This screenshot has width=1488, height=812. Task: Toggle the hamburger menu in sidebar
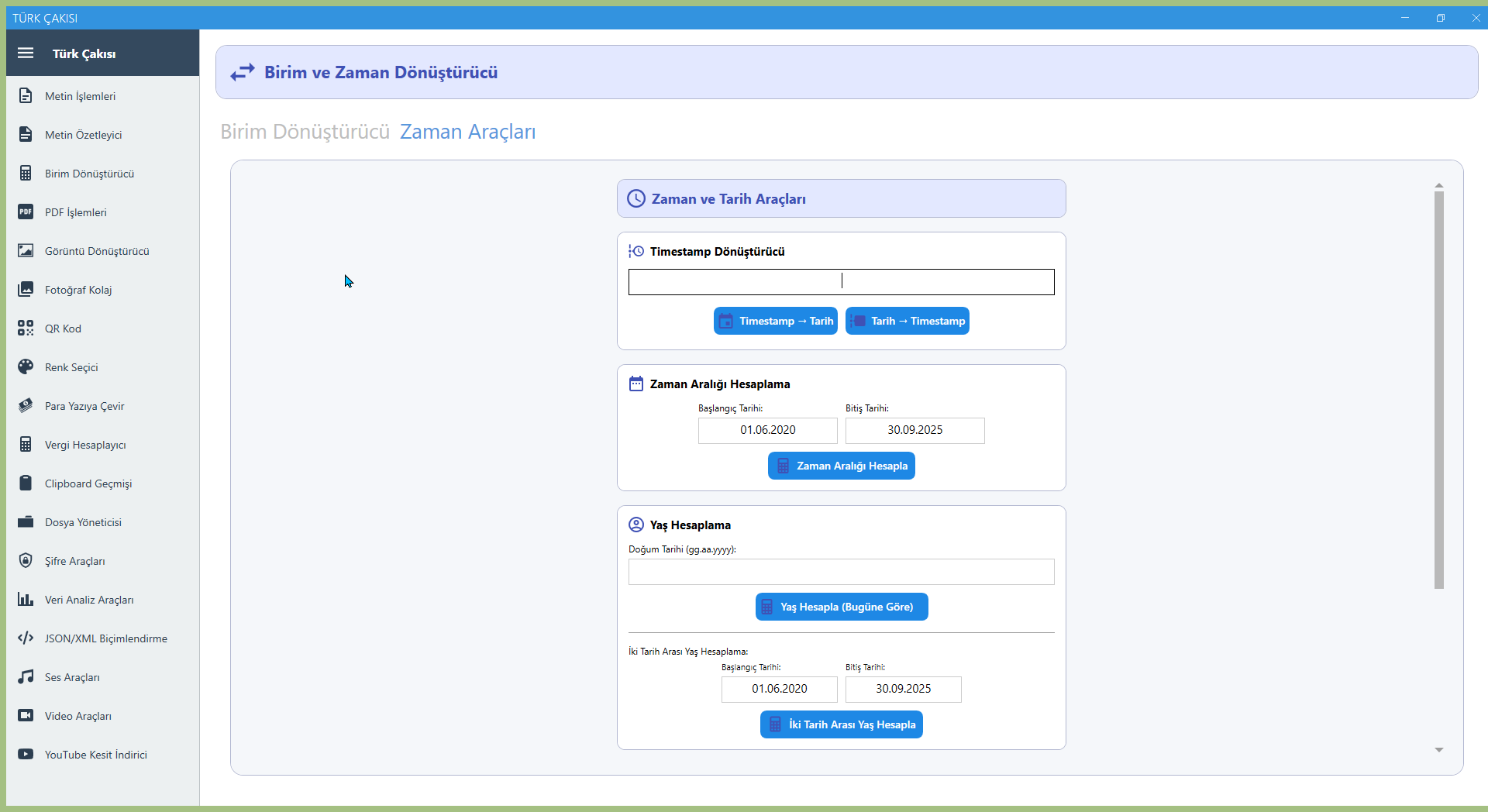coord(26,53)
